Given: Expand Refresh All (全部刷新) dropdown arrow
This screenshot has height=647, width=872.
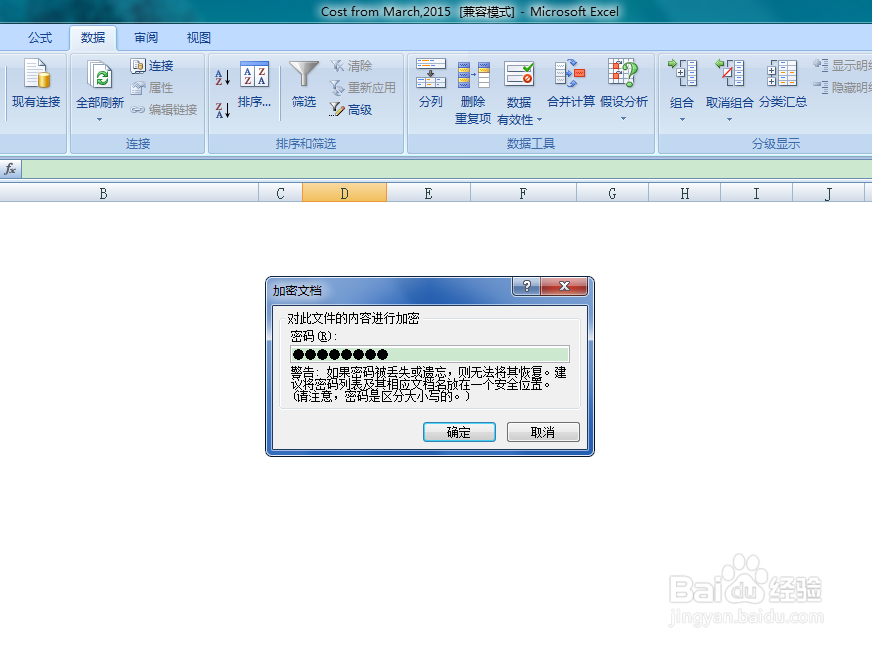Looking at the screenshot, I should [100, 120].
